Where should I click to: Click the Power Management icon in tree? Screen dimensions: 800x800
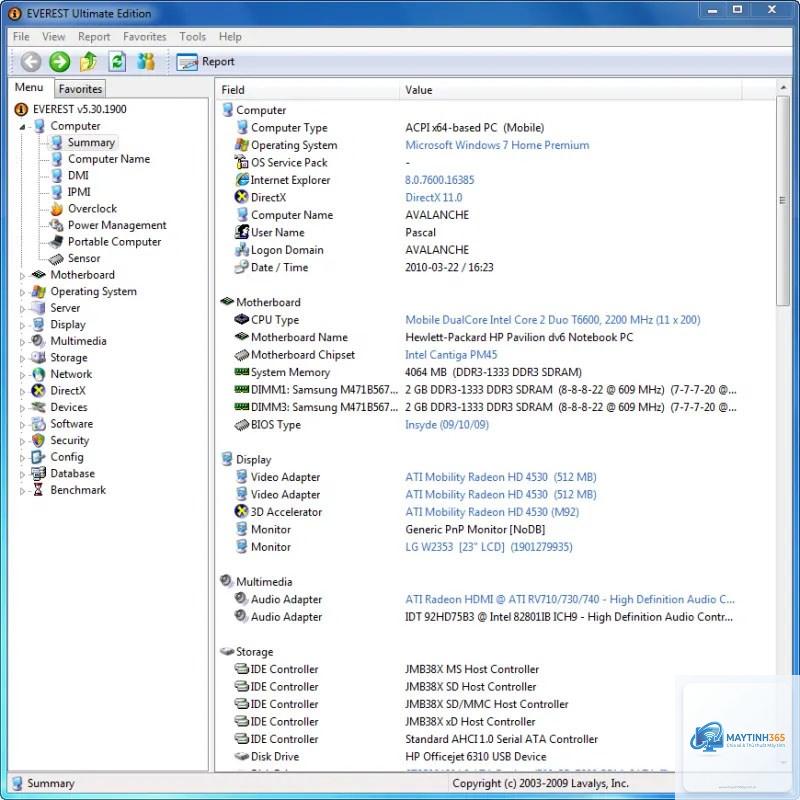coord(57,225)
